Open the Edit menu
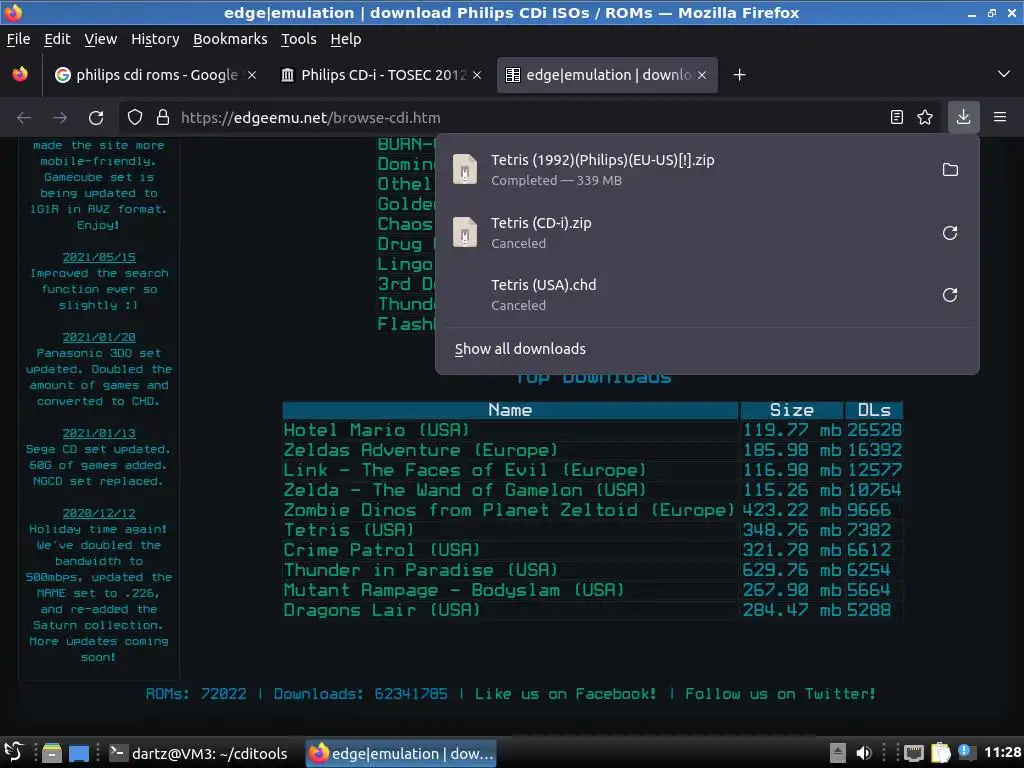This screenshot has height=768, width=1024. (57, 39)
